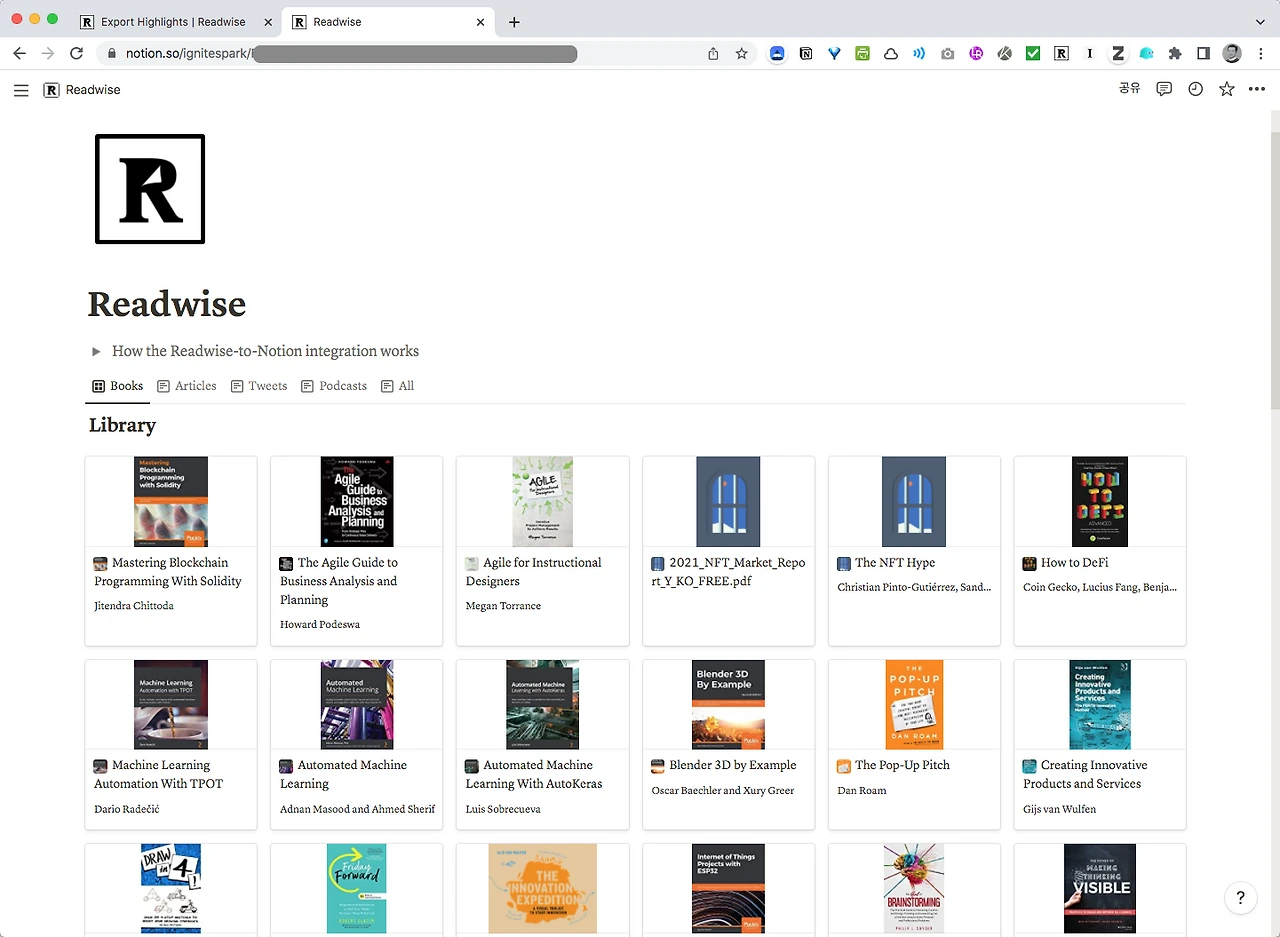Screen dimensions: 1280x937
Task: Open The Pop-Up Pitch book title
Action: 902,765
